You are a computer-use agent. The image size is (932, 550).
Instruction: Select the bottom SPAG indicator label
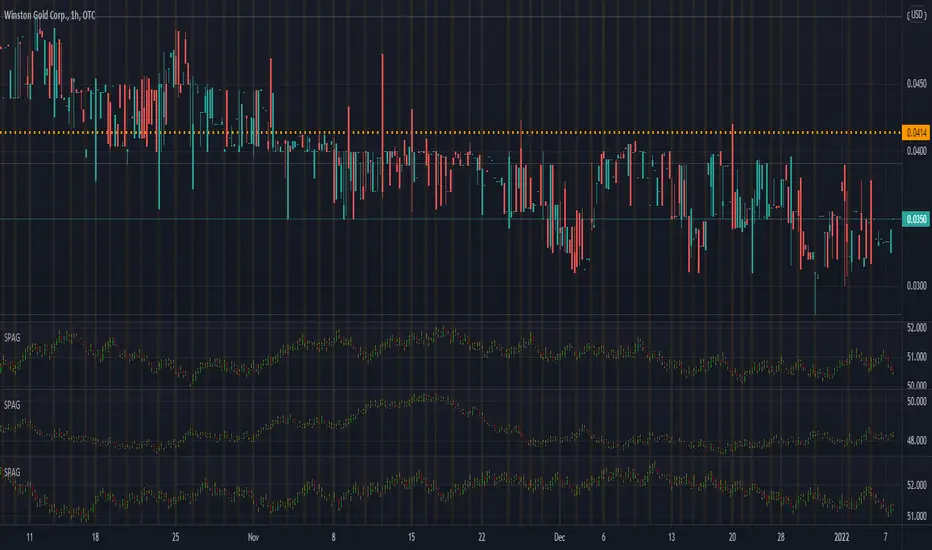[x=14, y=472]
